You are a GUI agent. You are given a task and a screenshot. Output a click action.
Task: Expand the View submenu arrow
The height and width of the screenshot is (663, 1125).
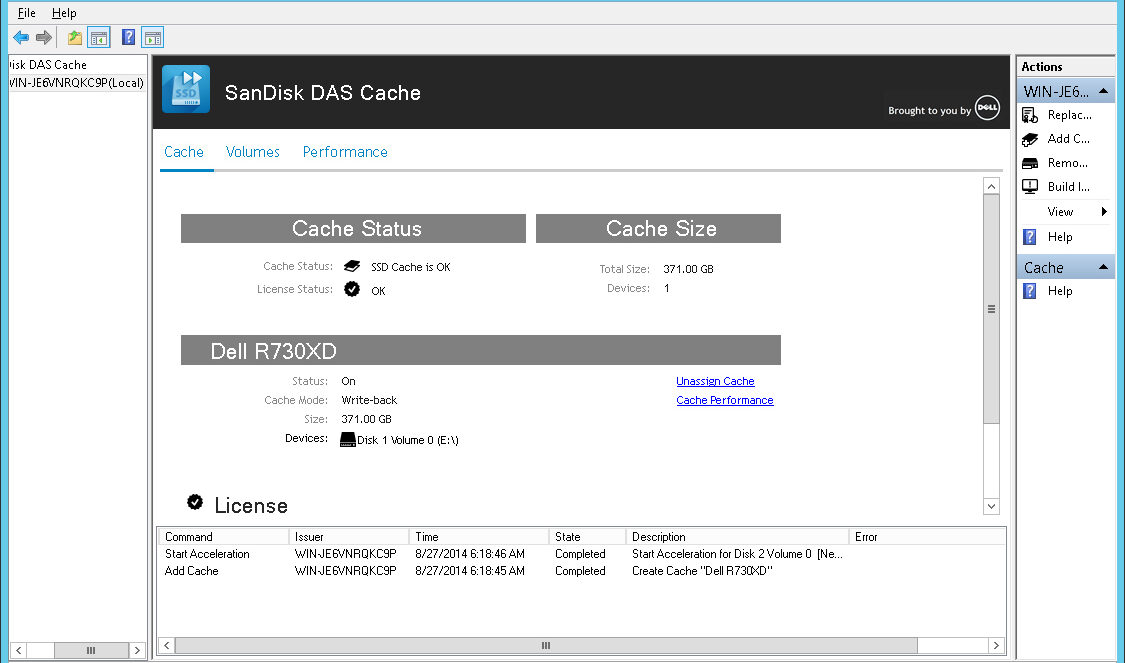1104,212
